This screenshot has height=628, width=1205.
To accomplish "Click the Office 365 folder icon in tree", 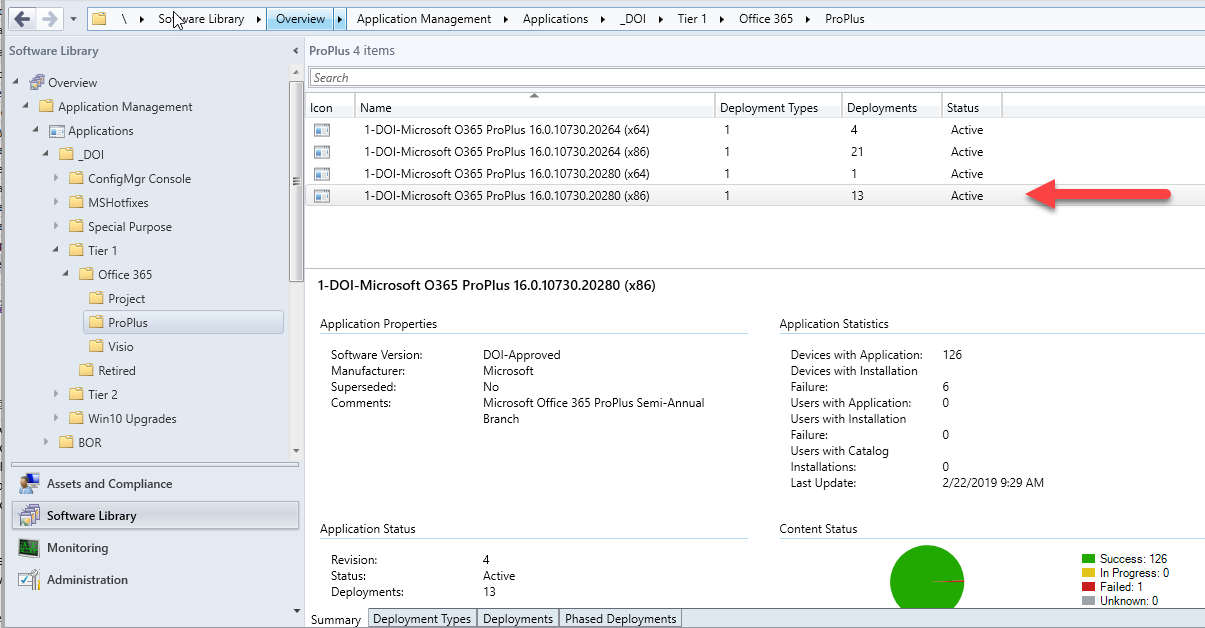I will (x=87, y=274).
